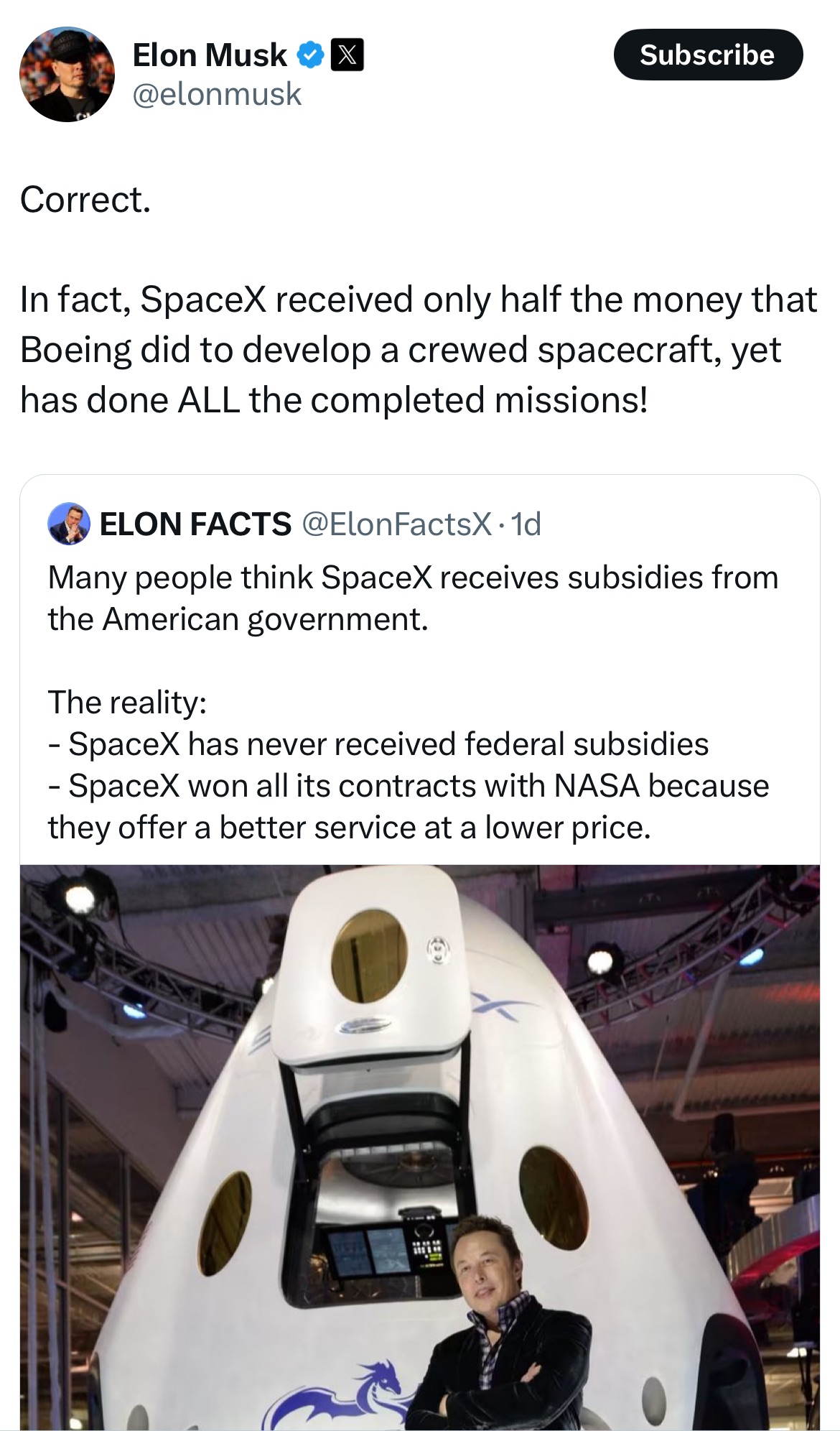The width and height of the screenshot is (840, 1431).
Task: Open the ELON FACTS account avatar
Action: [69, 524]
